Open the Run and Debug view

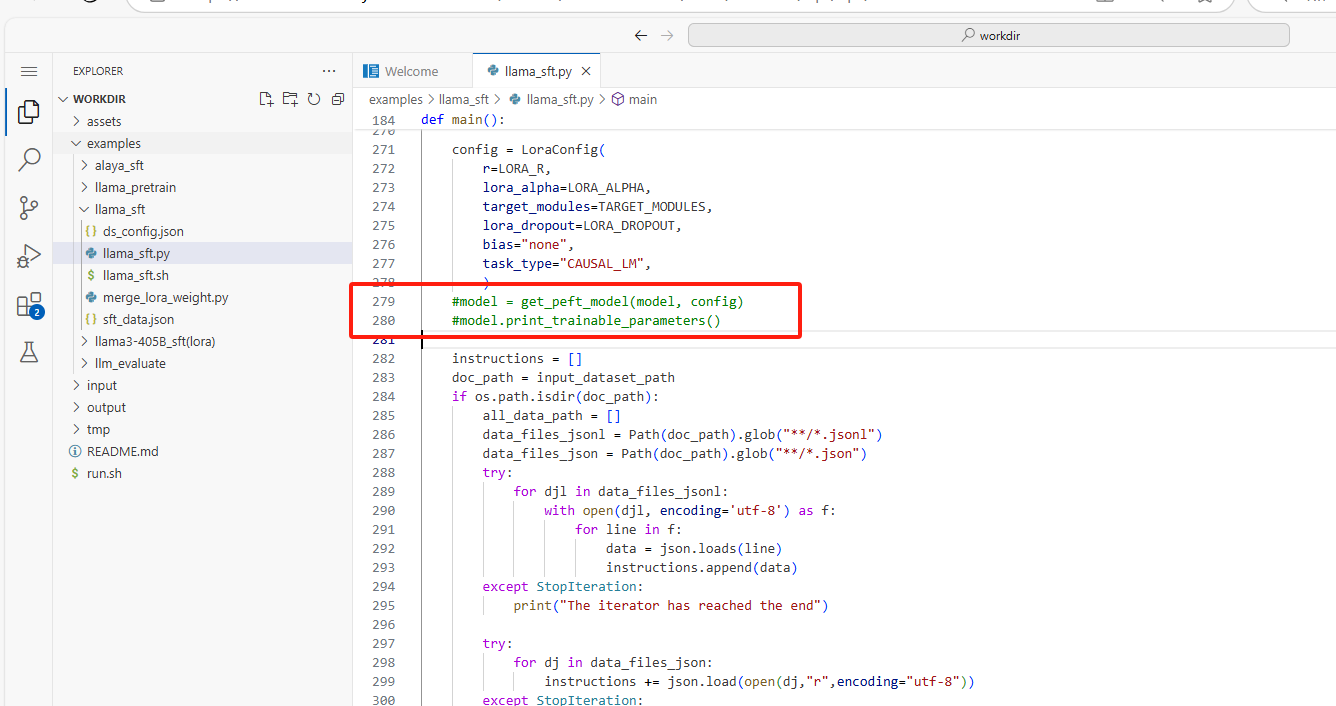coord(29,256)
